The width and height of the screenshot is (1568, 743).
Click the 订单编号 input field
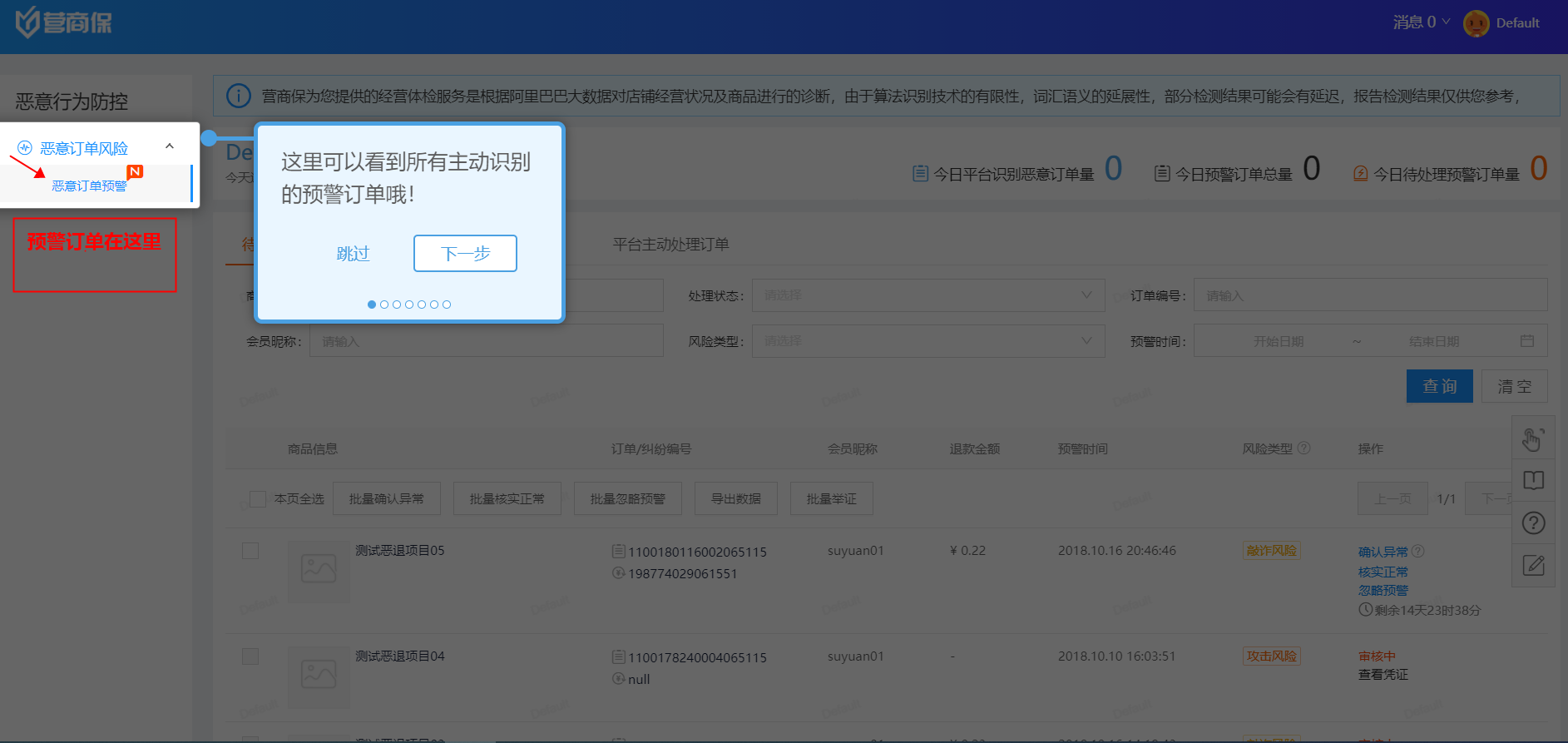tap(1369, 295)
